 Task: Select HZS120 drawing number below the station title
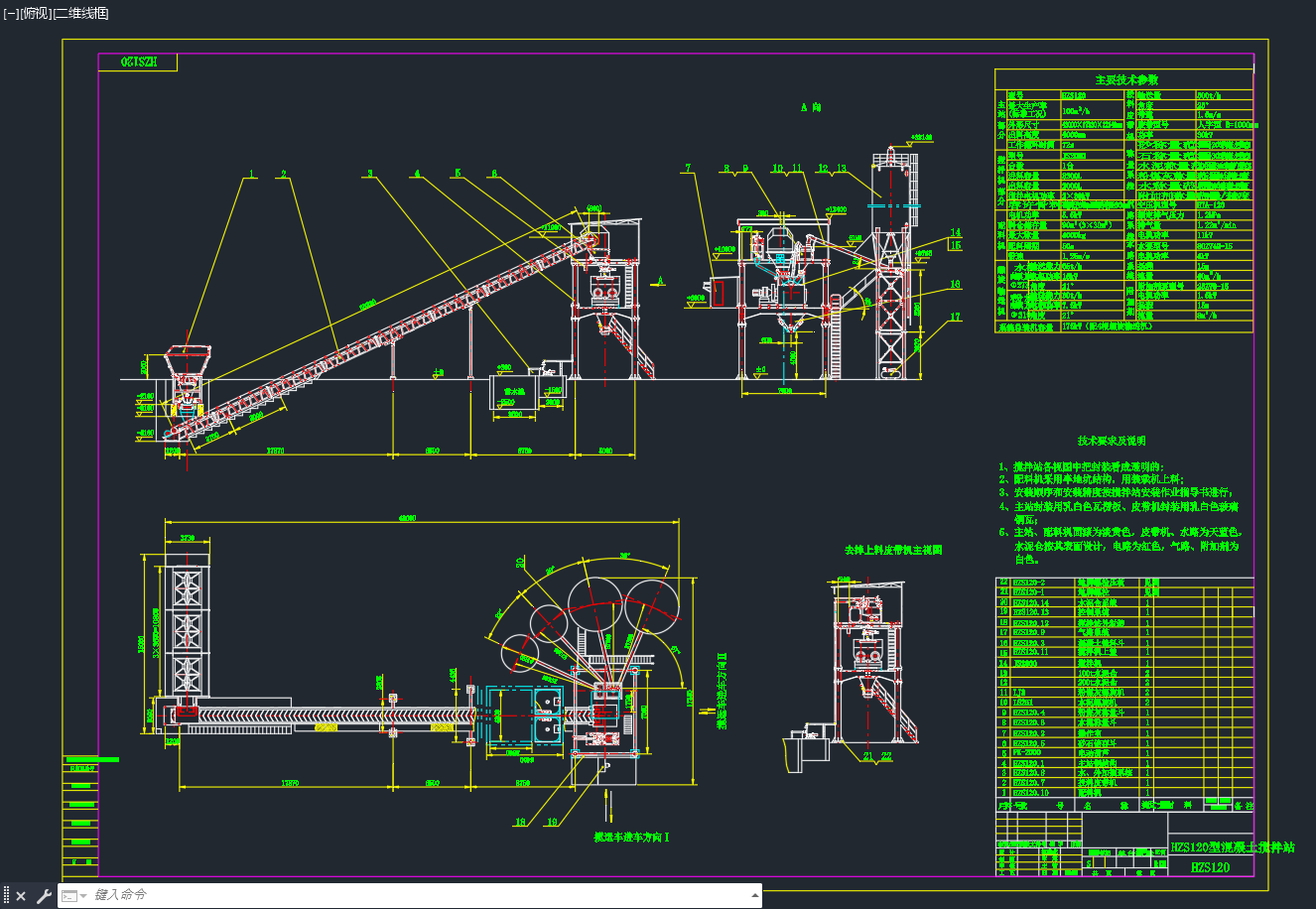tap(1210, 867)
